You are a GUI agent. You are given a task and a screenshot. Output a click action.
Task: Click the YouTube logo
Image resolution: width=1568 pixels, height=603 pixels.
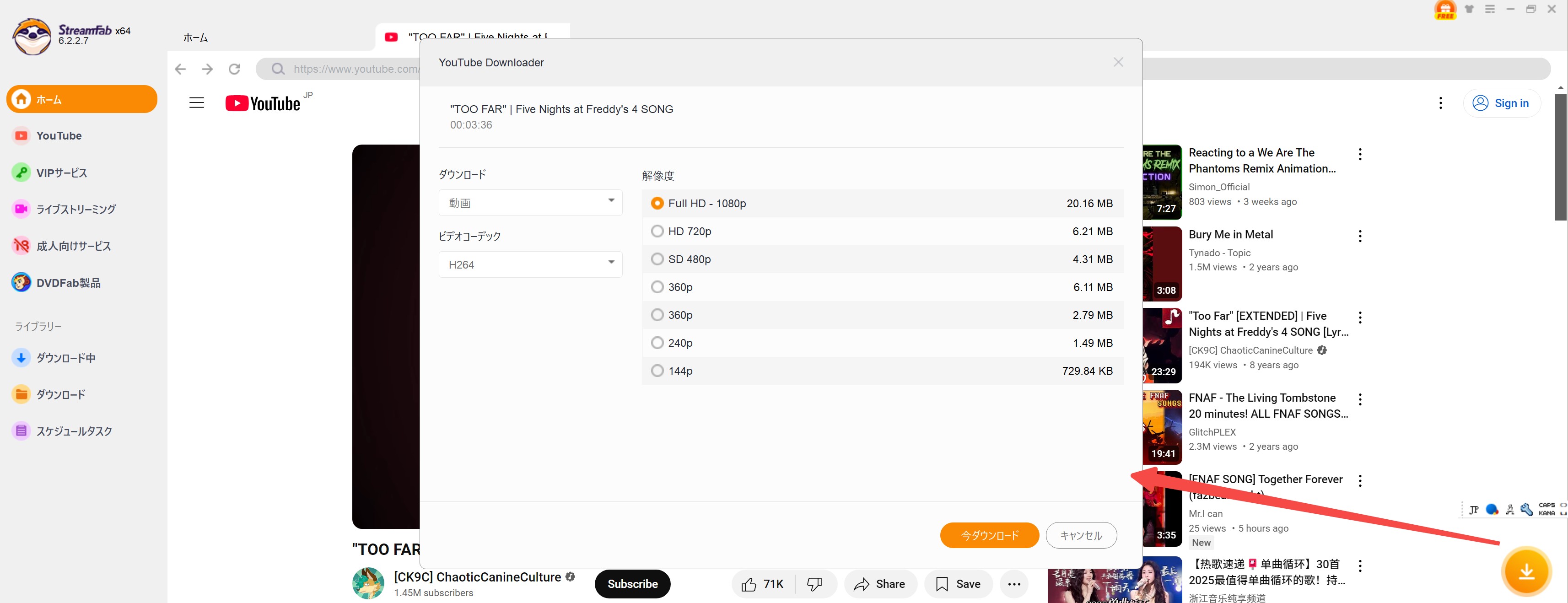pos(263,103)
